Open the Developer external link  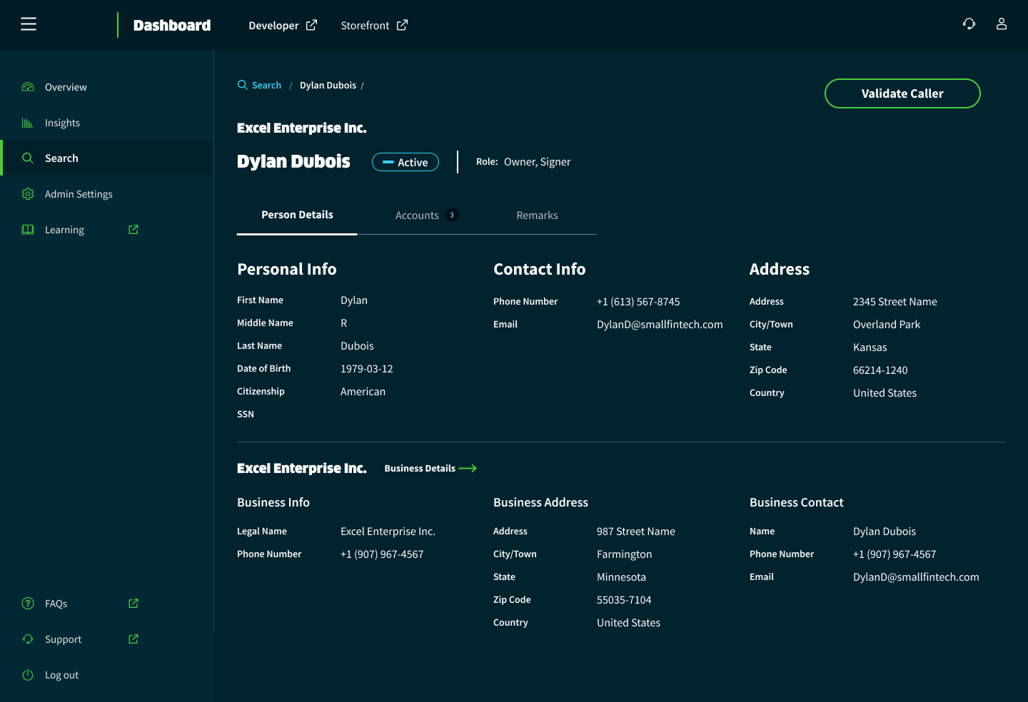point(282,25)
